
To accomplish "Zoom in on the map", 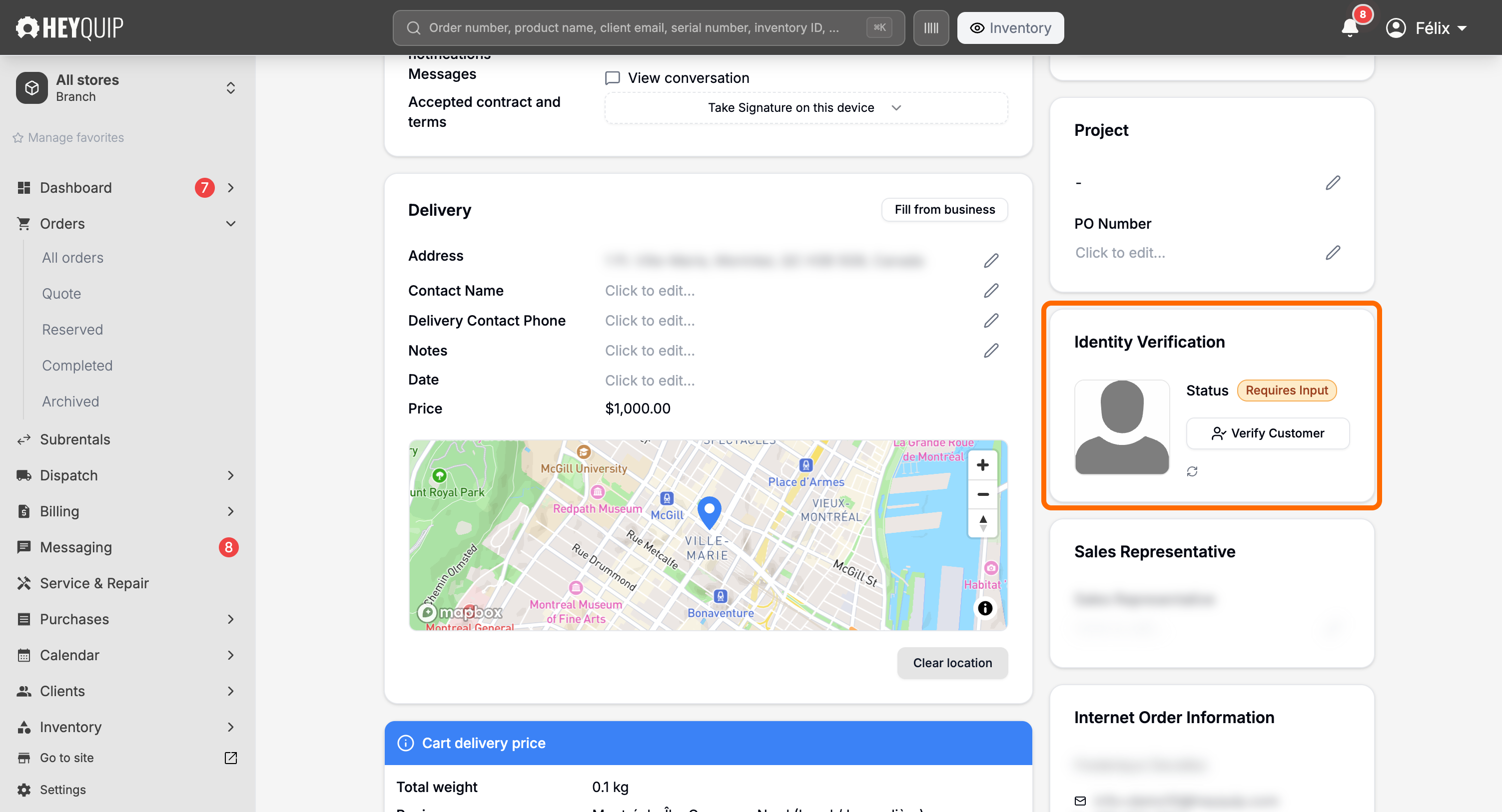I will [983, 464].
